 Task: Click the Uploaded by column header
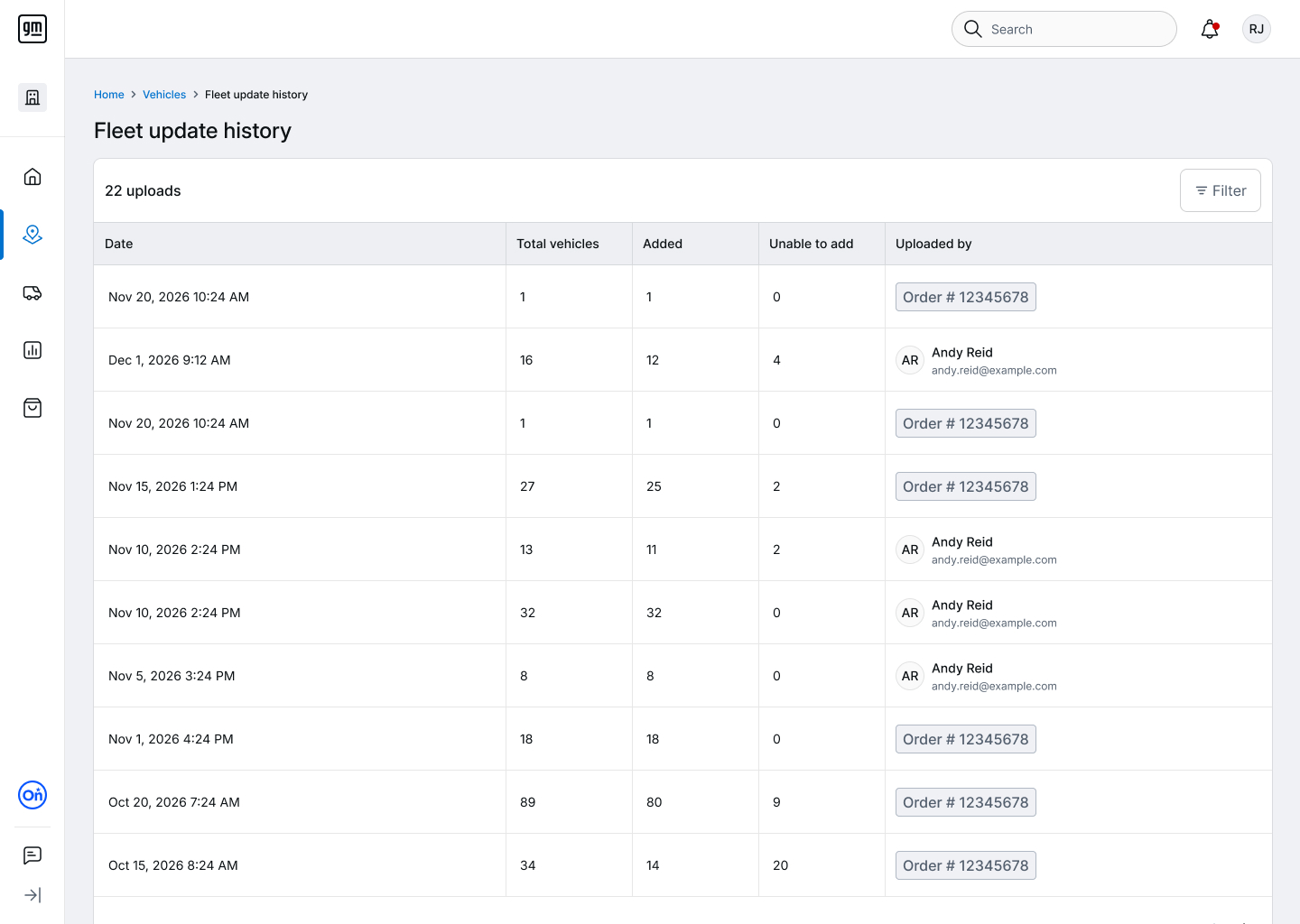1079,244
